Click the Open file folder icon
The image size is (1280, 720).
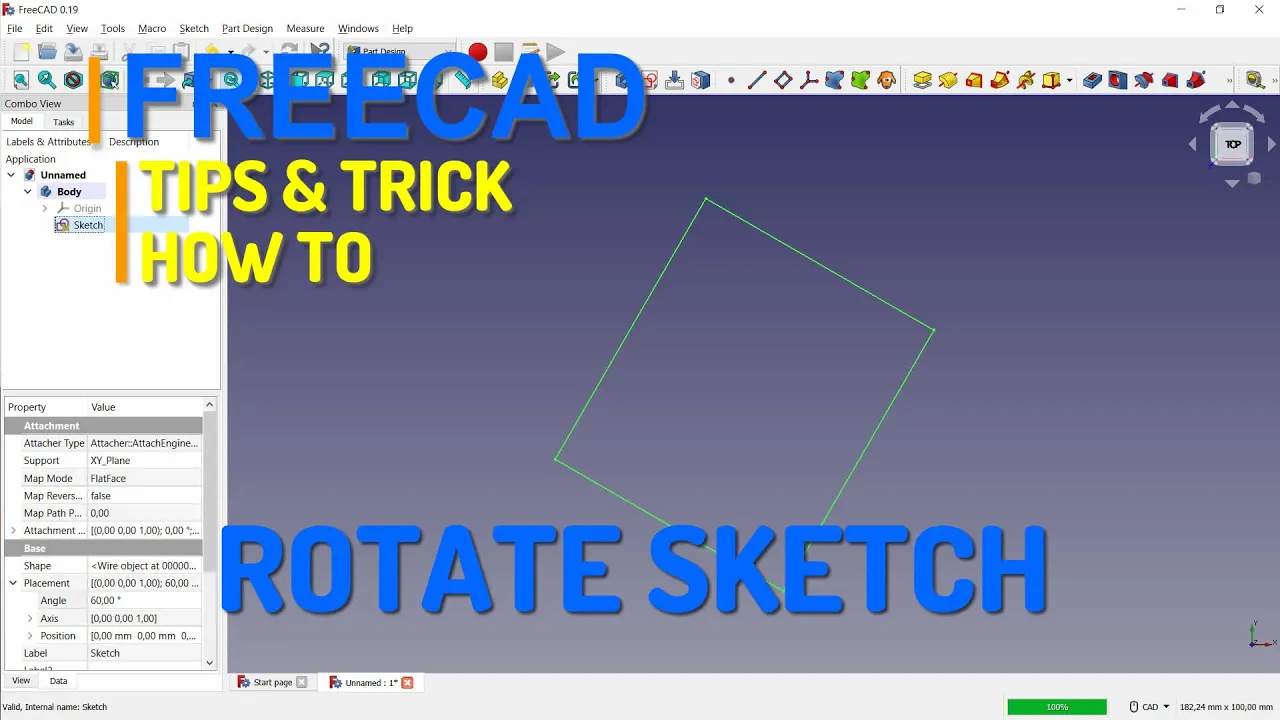[47, 52]
